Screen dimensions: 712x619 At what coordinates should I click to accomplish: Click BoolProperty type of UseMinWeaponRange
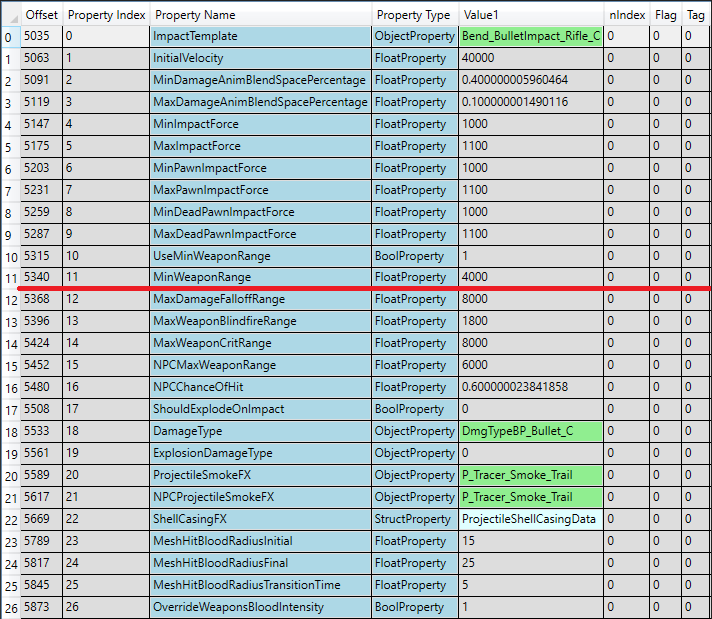coord(415,256)
